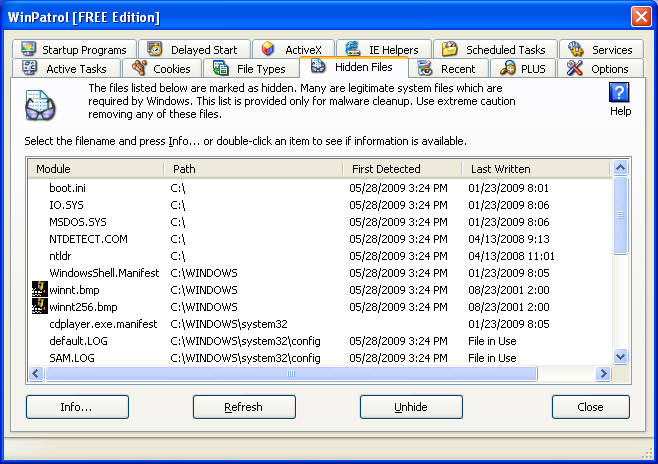The image size is (658, 464).
Task: Sort by the Last Written column header
Action: pyautogui.click(x=534, y=169)
